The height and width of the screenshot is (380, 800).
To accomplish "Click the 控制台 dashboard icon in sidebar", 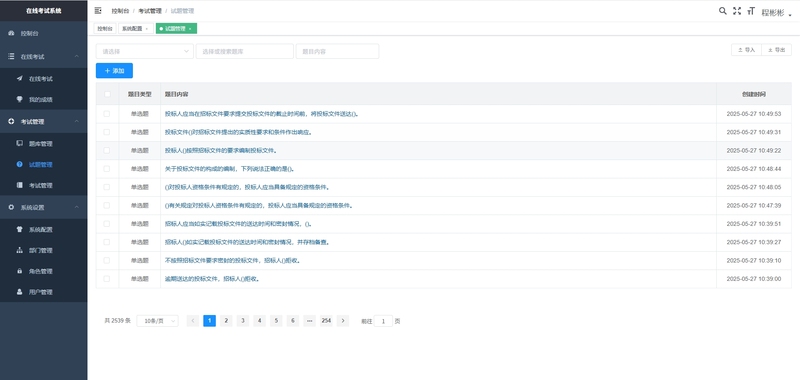I will pos(11,34).
